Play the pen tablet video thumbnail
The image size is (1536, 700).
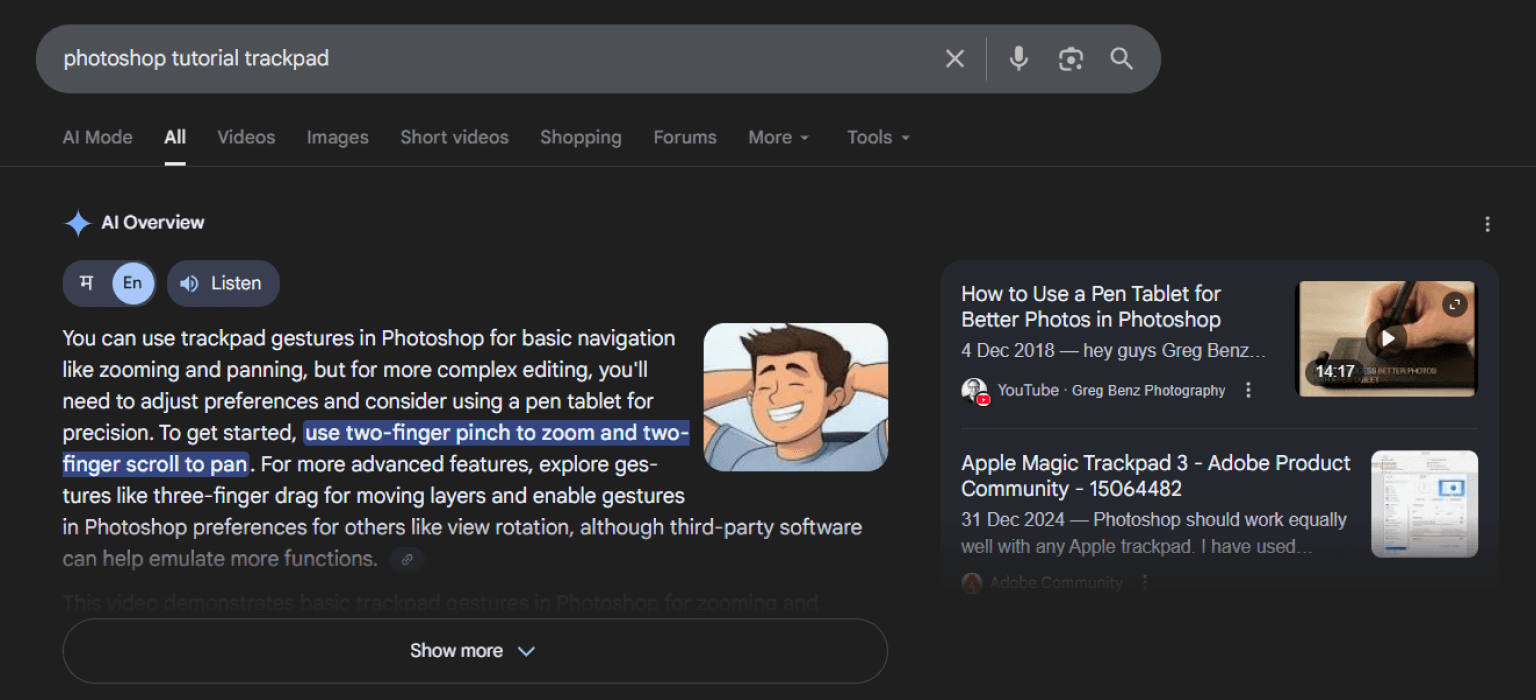1386,339
